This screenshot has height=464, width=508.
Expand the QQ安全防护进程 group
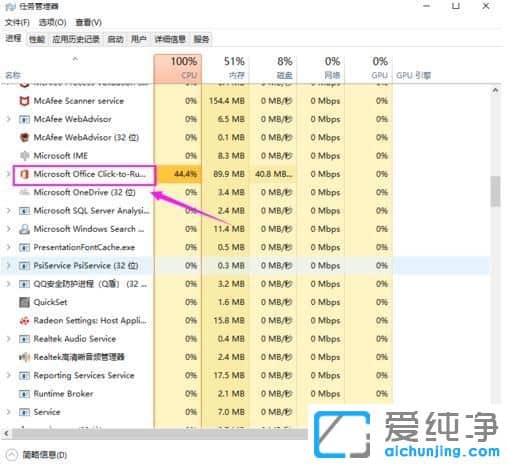(9, 284)
